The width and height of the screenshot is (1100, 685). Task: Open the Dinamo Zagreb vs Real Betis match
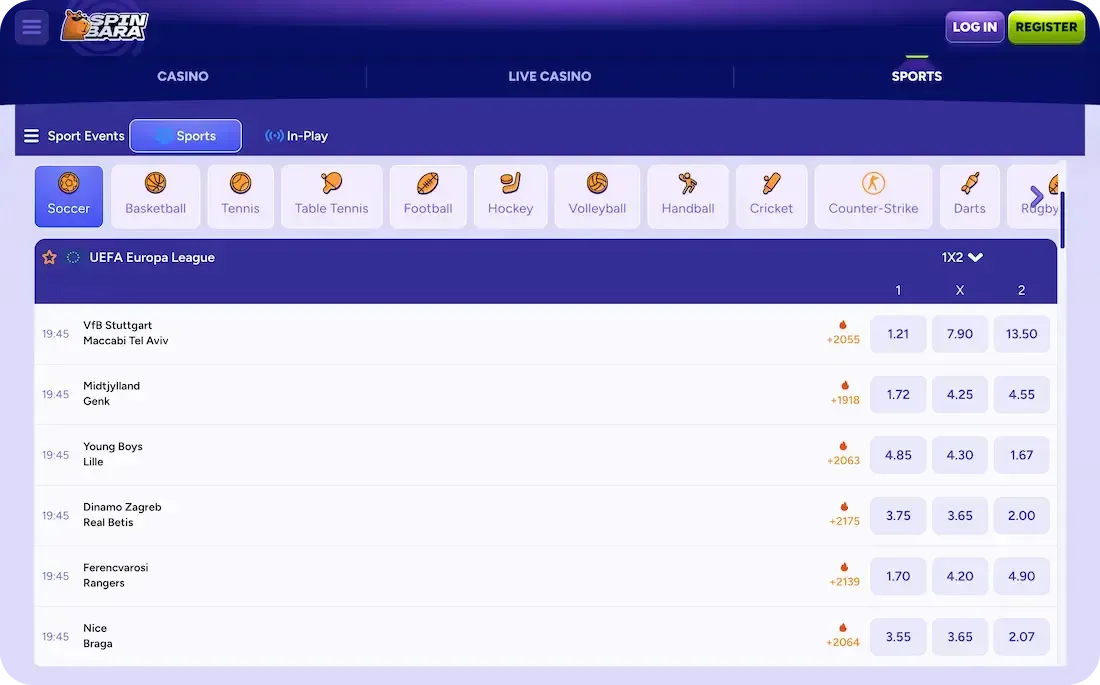546,515
